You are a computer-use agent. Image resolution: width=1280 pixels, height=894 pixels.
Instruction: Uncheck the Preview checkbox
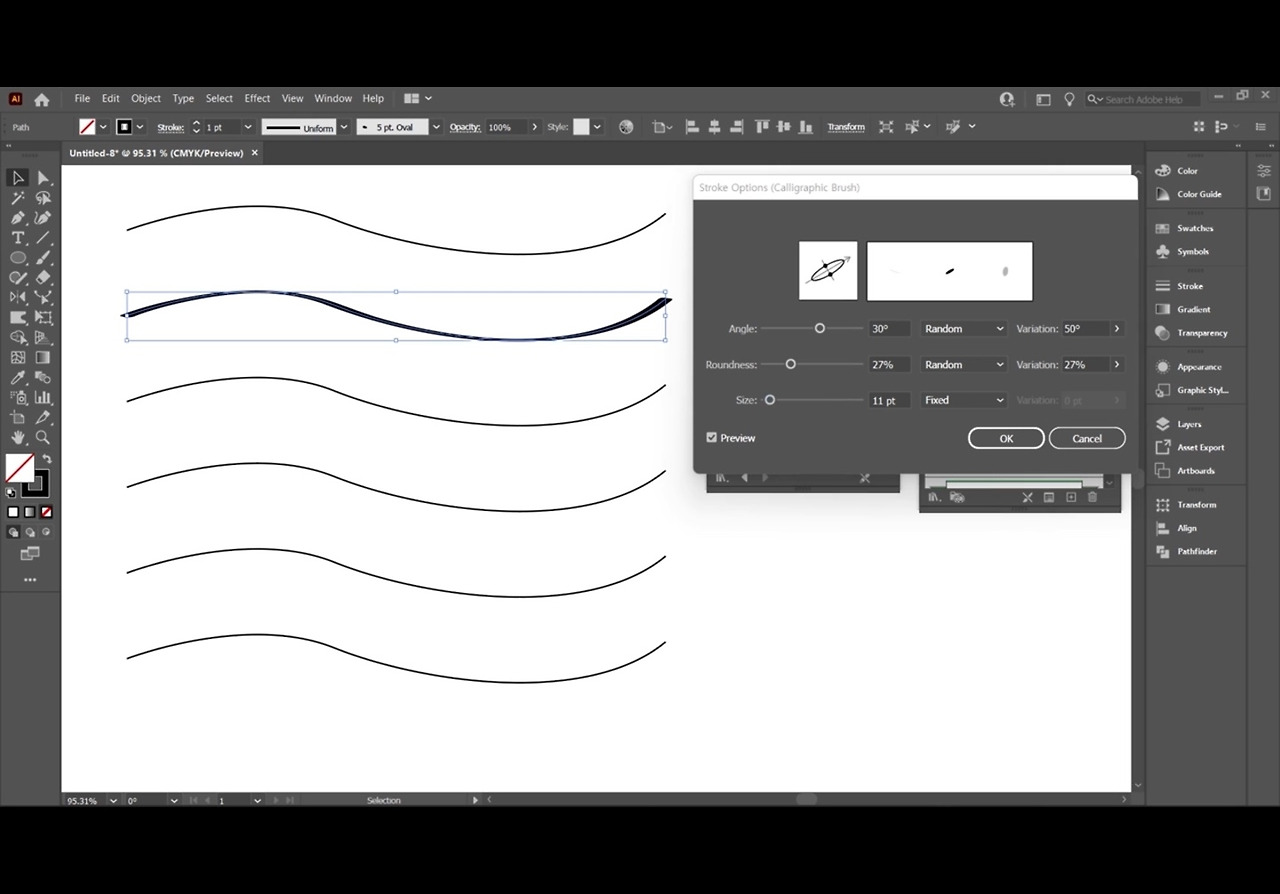tap(712, 438)
